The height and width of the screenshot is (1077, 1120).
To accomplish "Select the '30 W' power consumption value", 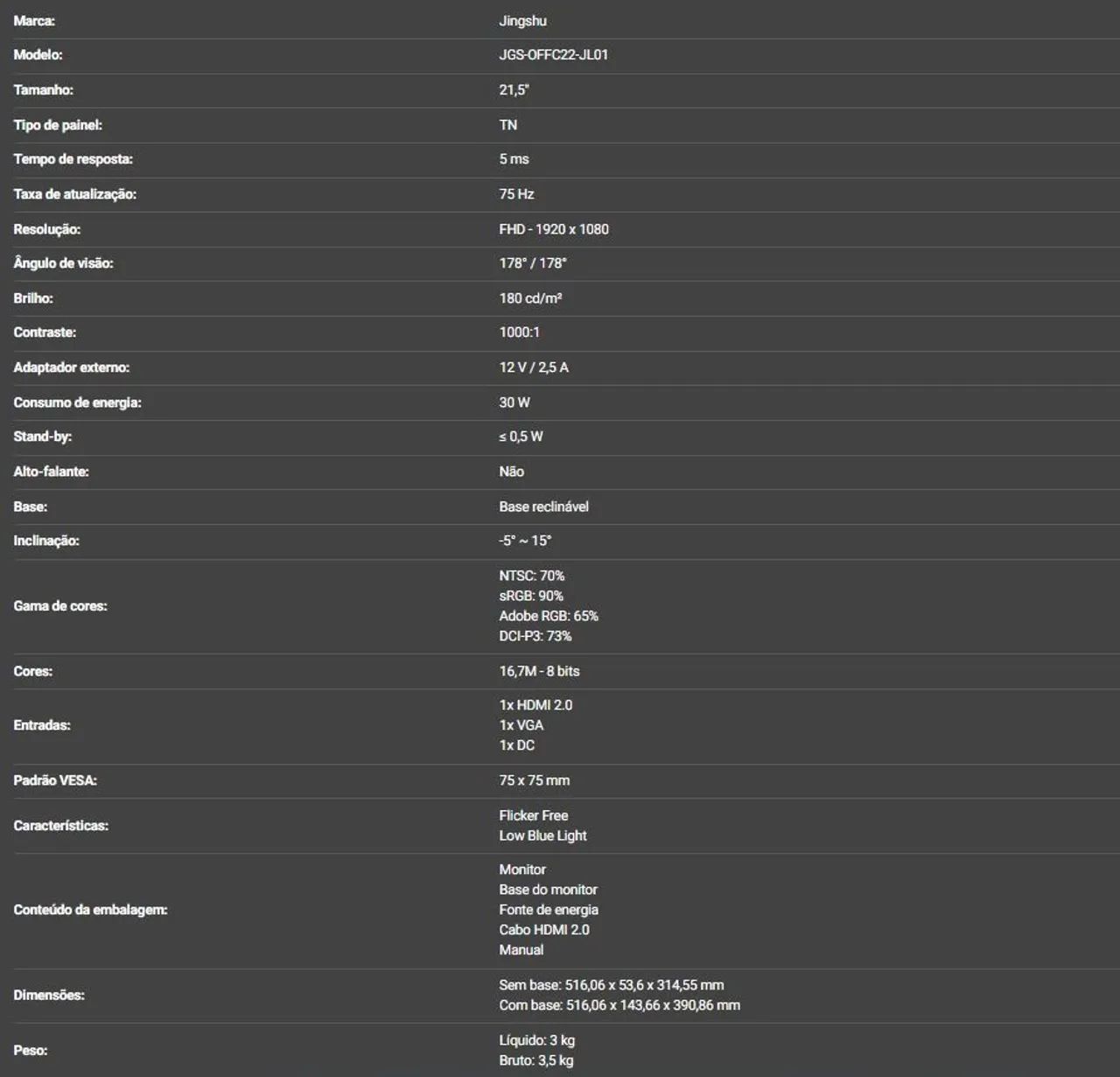I will click(x=514, y=402).
